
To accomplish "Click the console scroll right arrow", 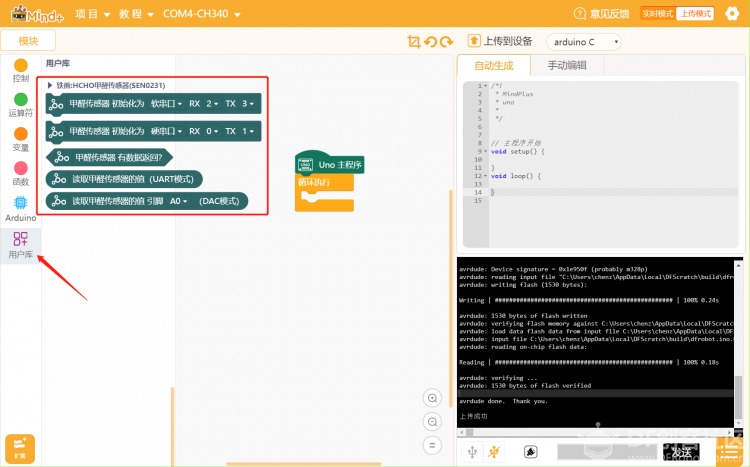I will (x=730, y=433).
